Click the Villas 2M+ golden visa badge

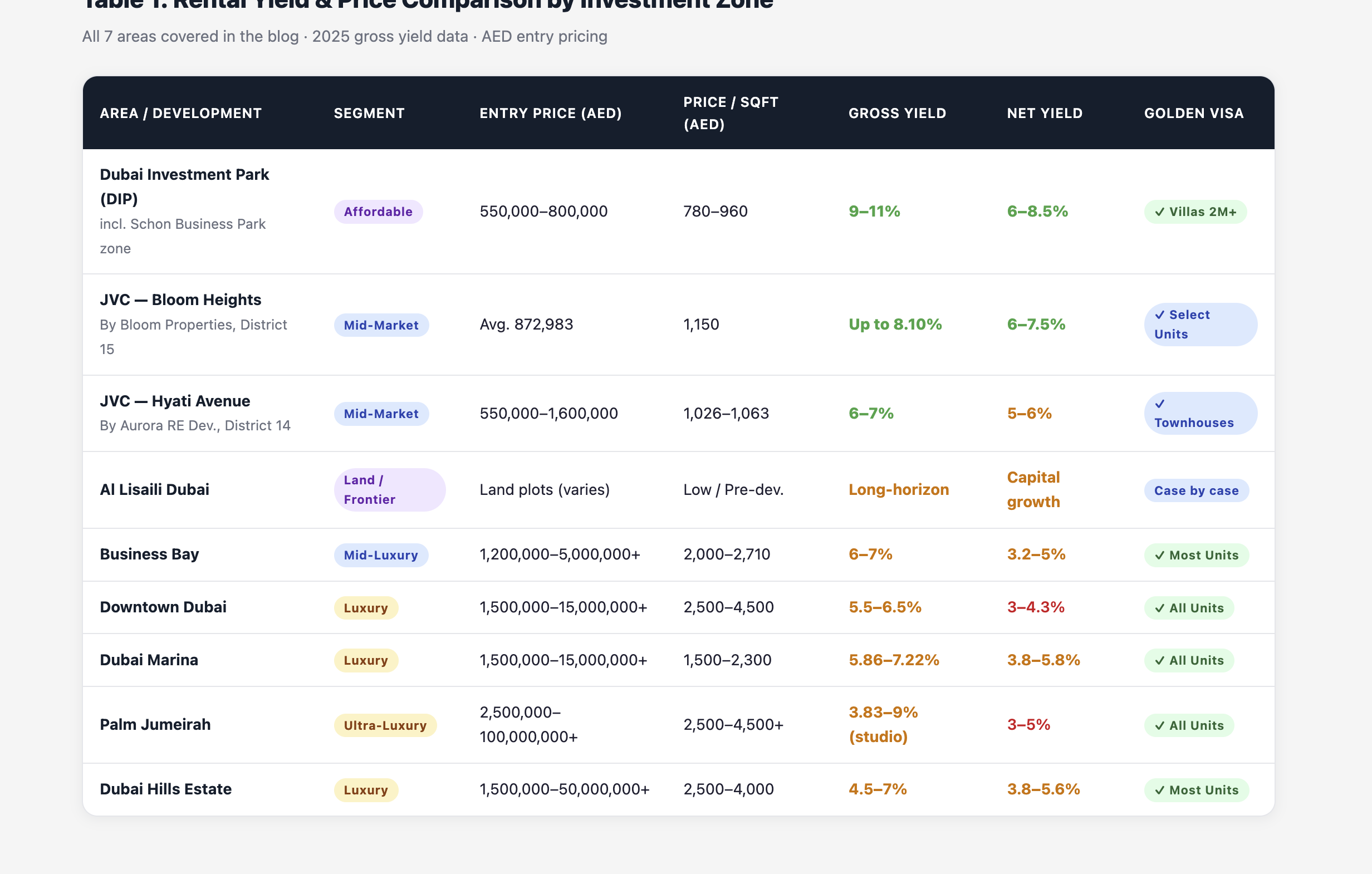1195,212
